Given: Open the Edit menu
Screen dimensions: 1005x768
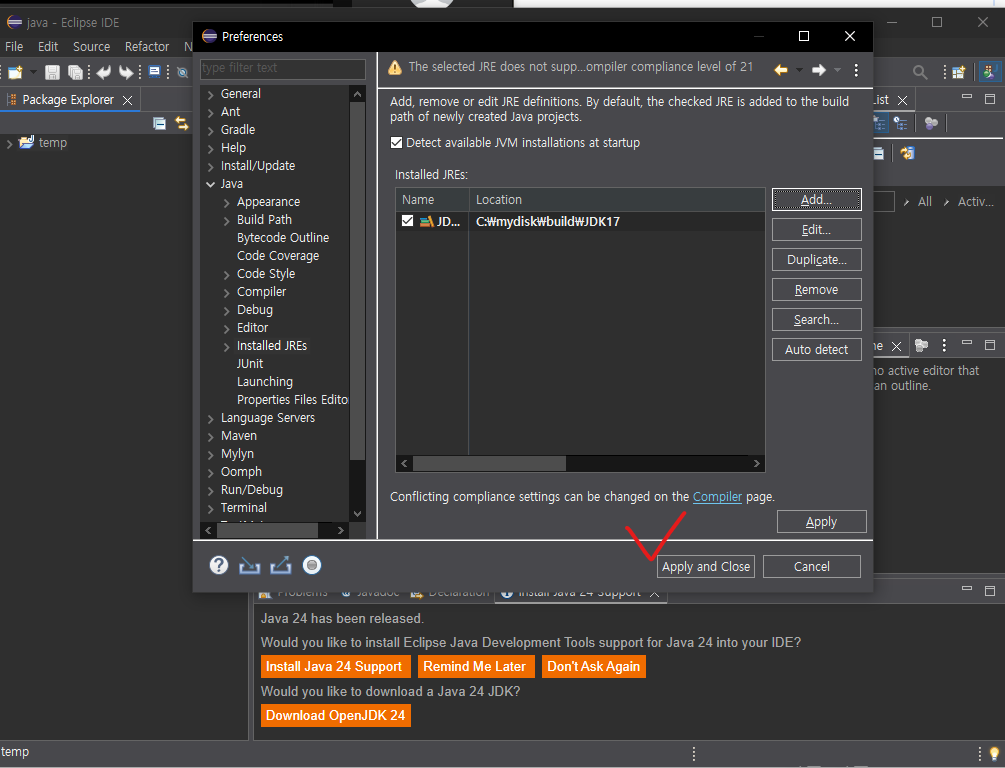Looking at the screenshot, I should coord(48,46).
